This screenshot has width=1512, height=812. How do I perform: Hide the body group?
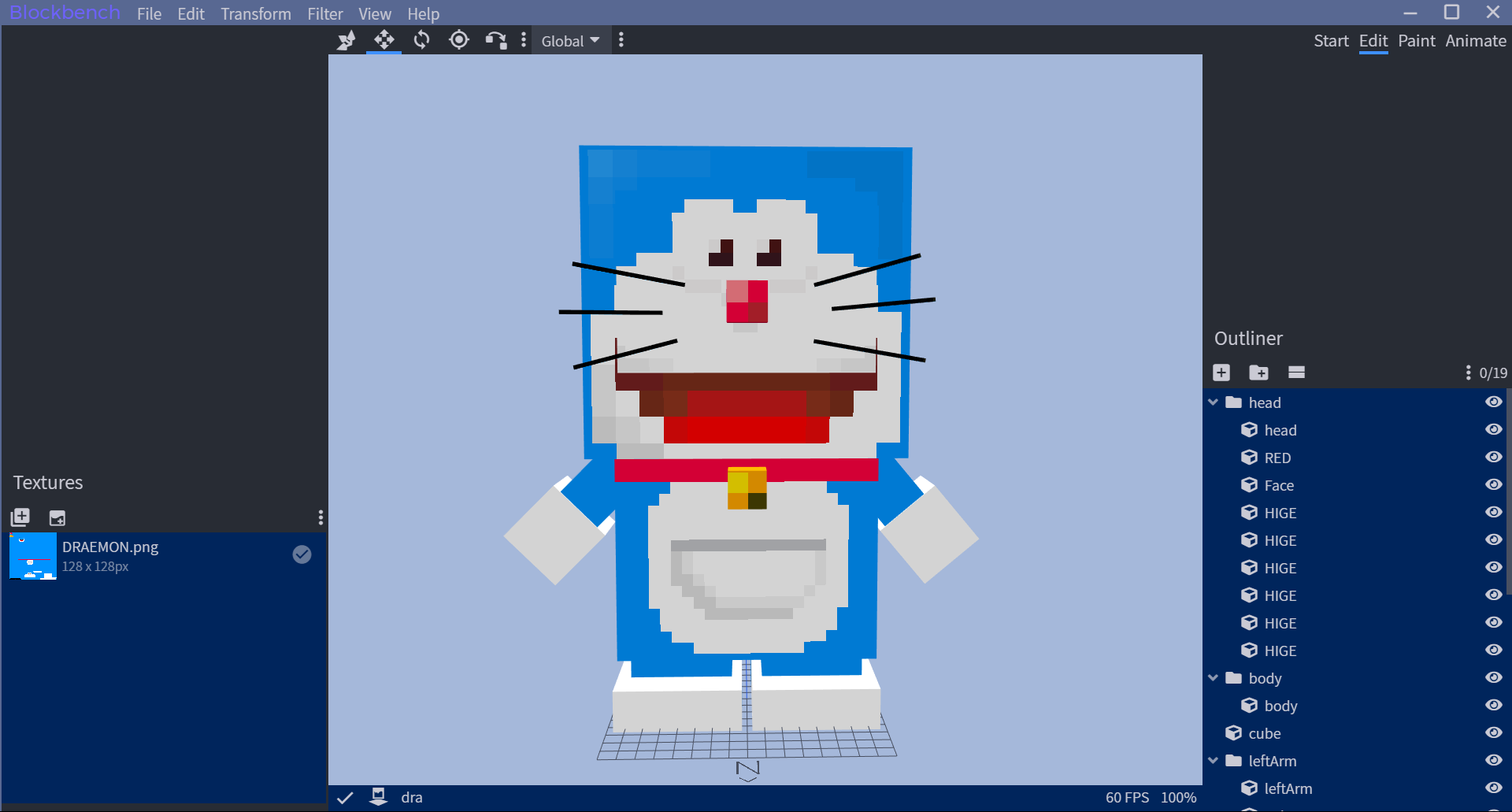click(x=1493, y=678)
